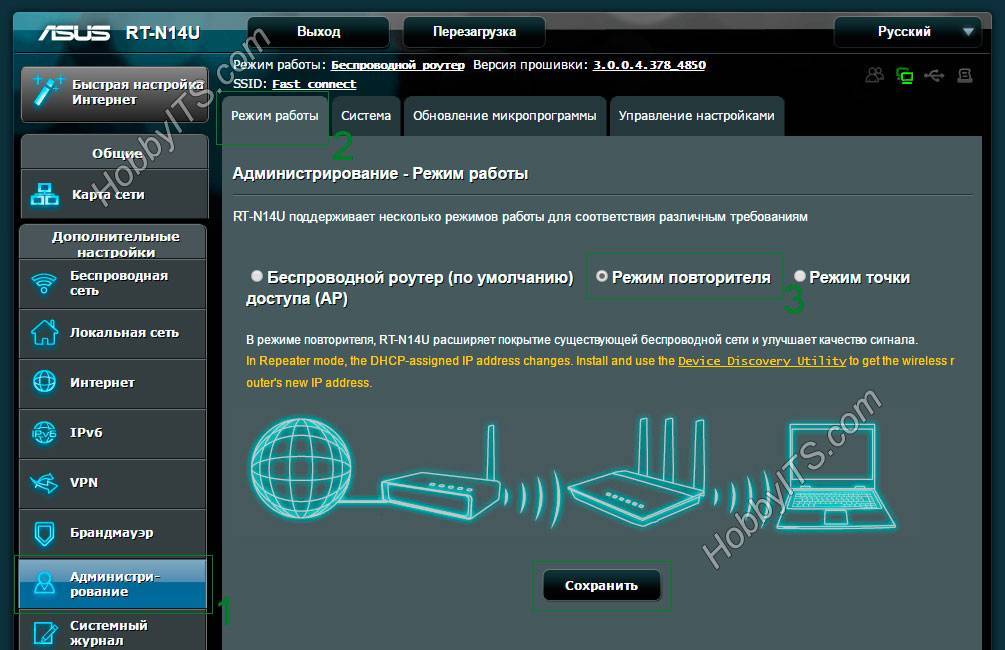The height and width of the screenshot is (650, 1005).
Task: Click the guest network status icon
Action: point(875,75)
